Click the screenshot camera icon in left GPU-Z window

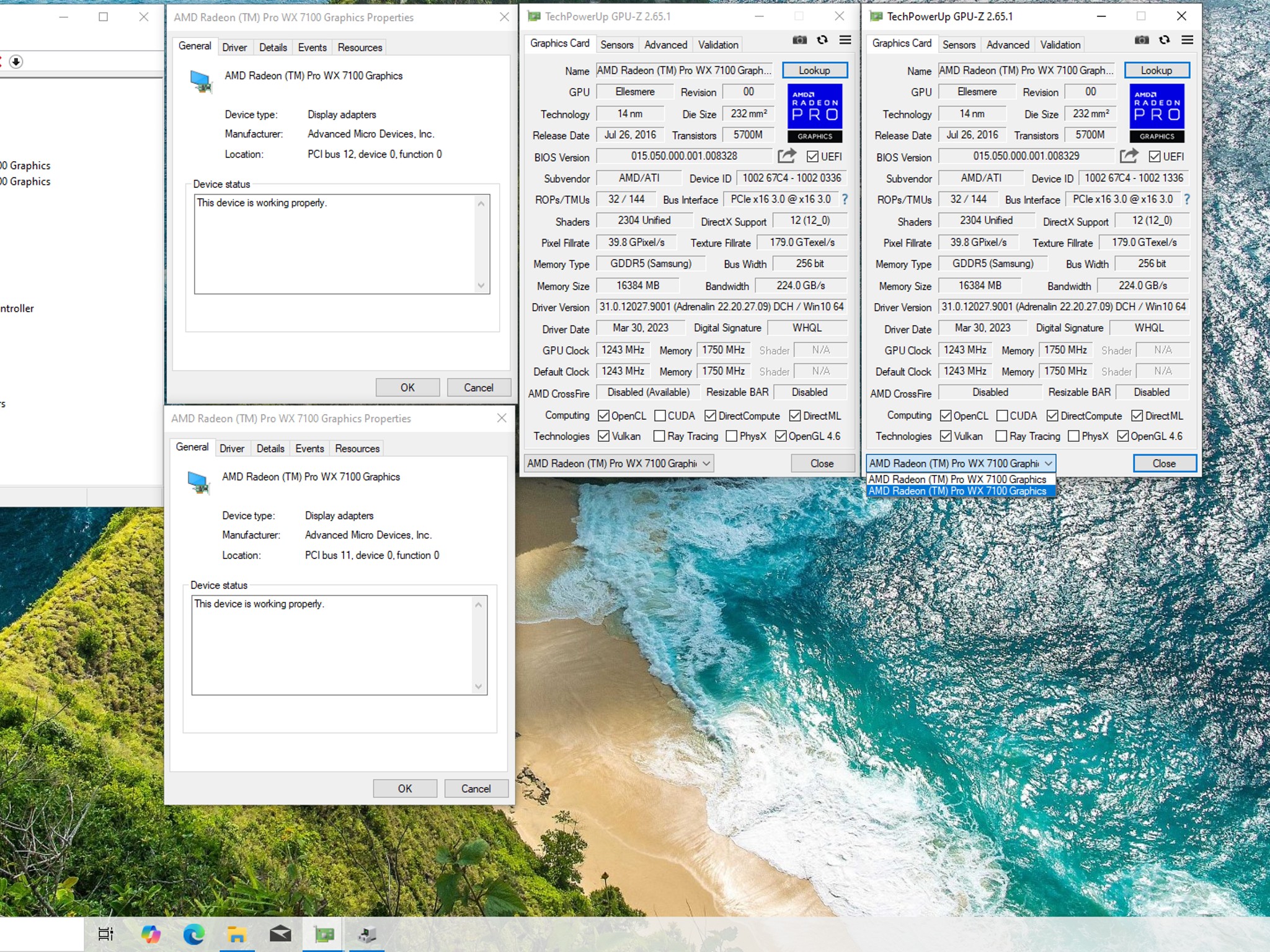click(x=799, y=40)
